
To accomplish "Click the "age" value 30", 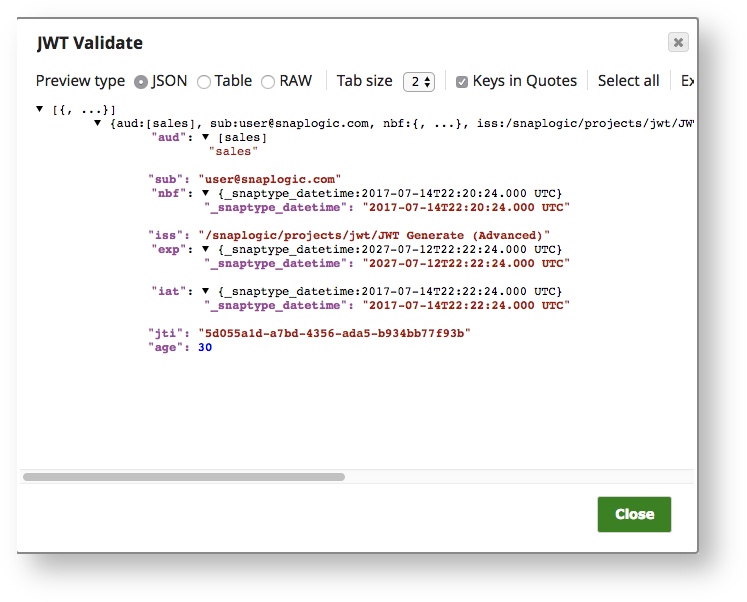I will (x=204, y=347).
